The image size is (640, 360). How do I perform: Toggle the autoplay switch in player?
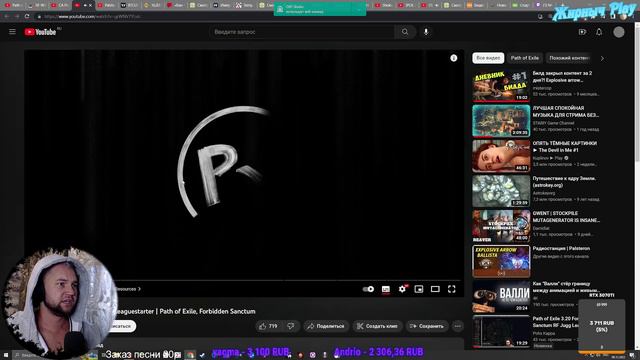(x=368, y=289)
